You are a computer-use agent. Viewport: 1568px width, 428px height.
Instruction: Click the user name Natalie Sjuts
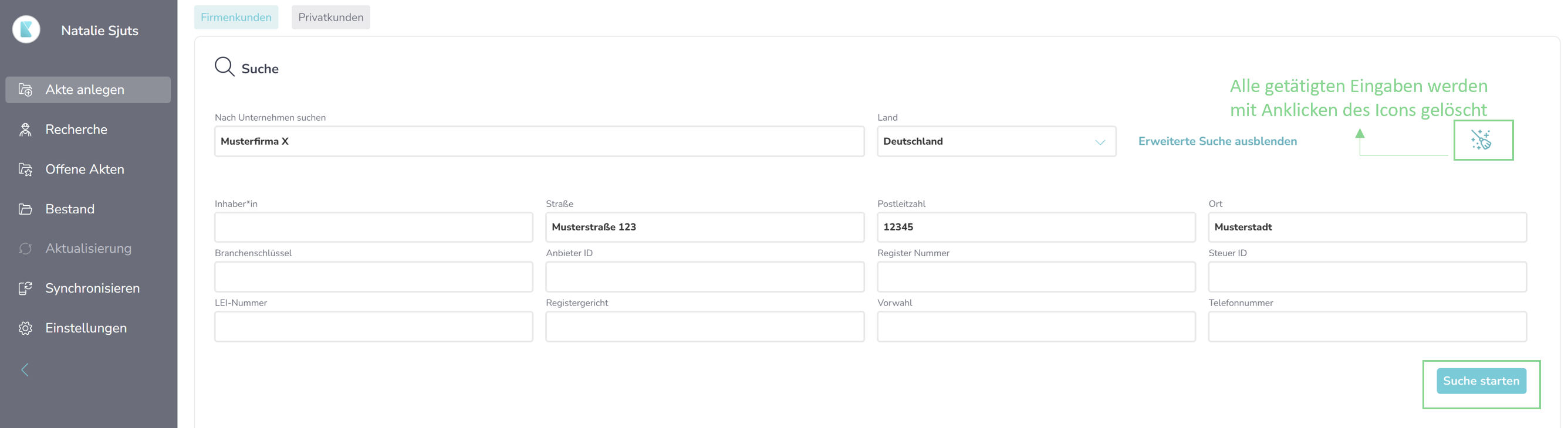click(100, 30)
